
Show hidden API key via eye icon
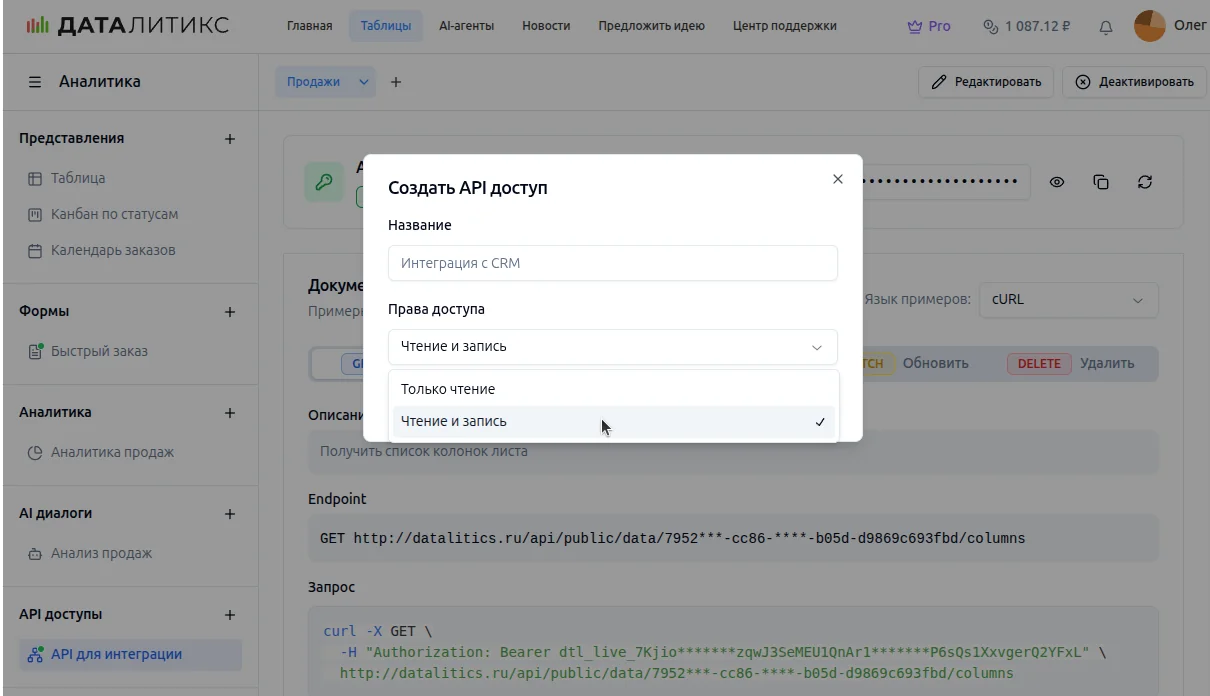click(1057, 182)
